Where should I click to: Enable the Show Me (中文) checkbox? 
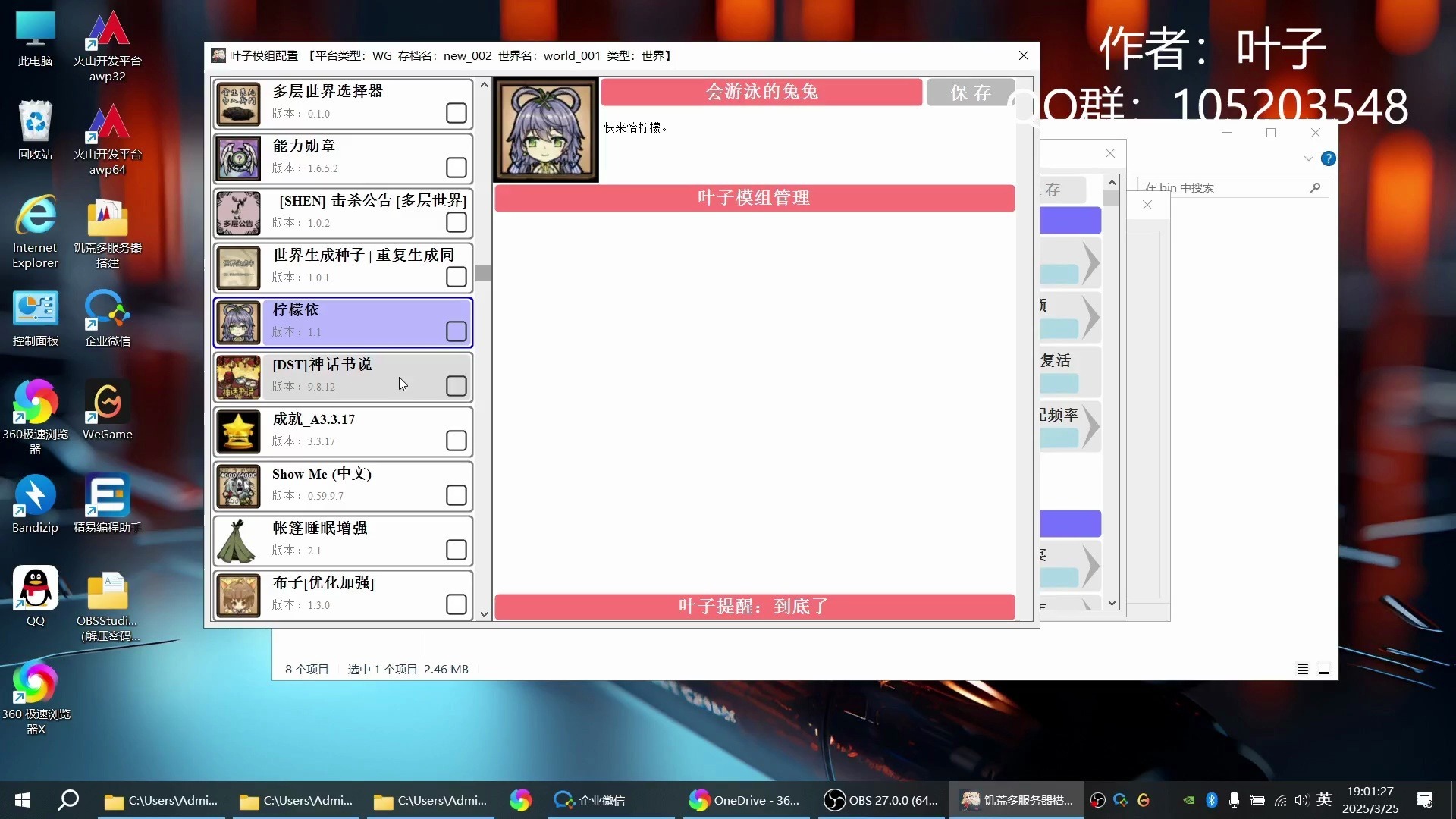click(x=457, y=495)
